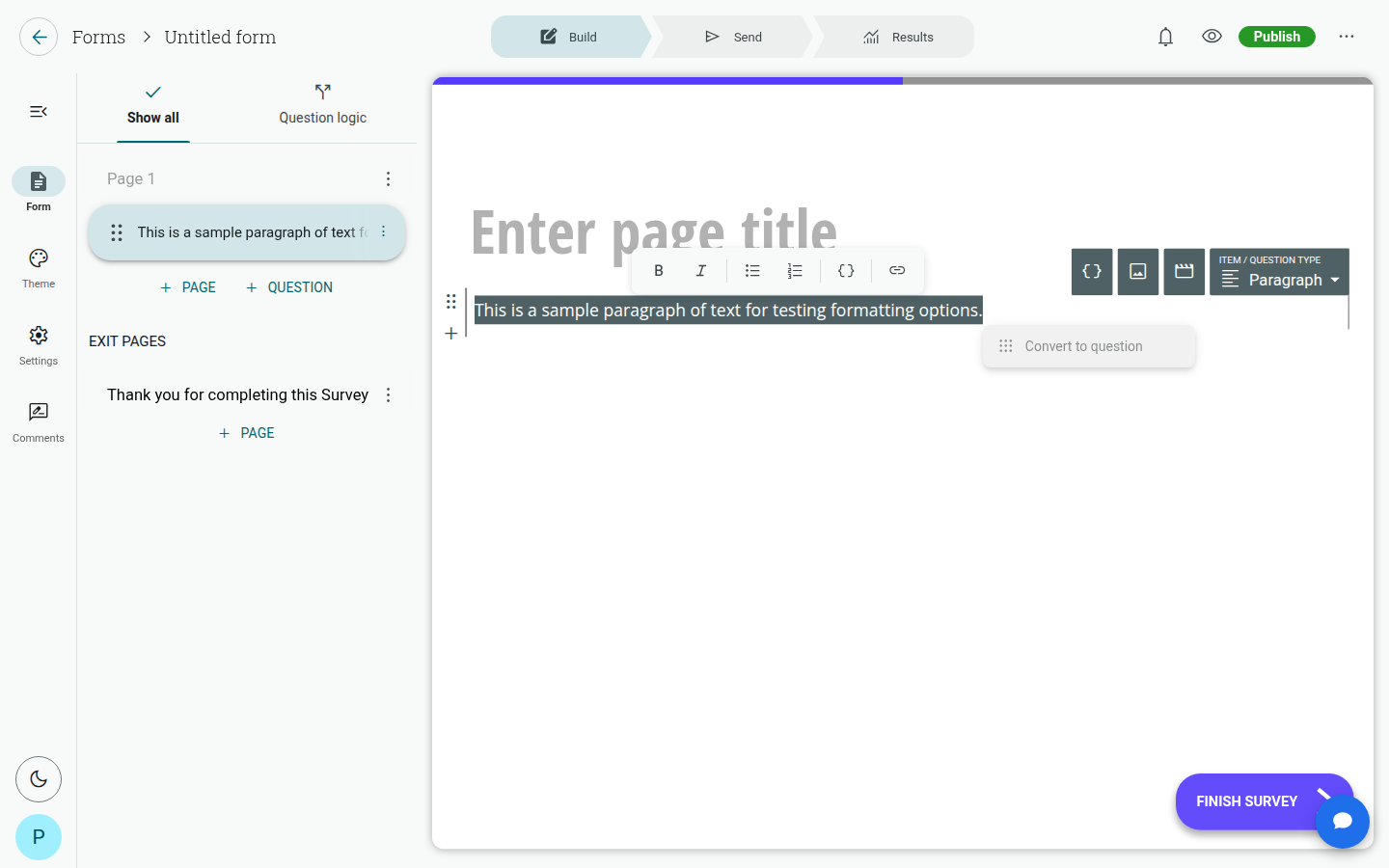Select the Question logic tab
Screen dimensions: 1389x868
[x=323, y=106]
